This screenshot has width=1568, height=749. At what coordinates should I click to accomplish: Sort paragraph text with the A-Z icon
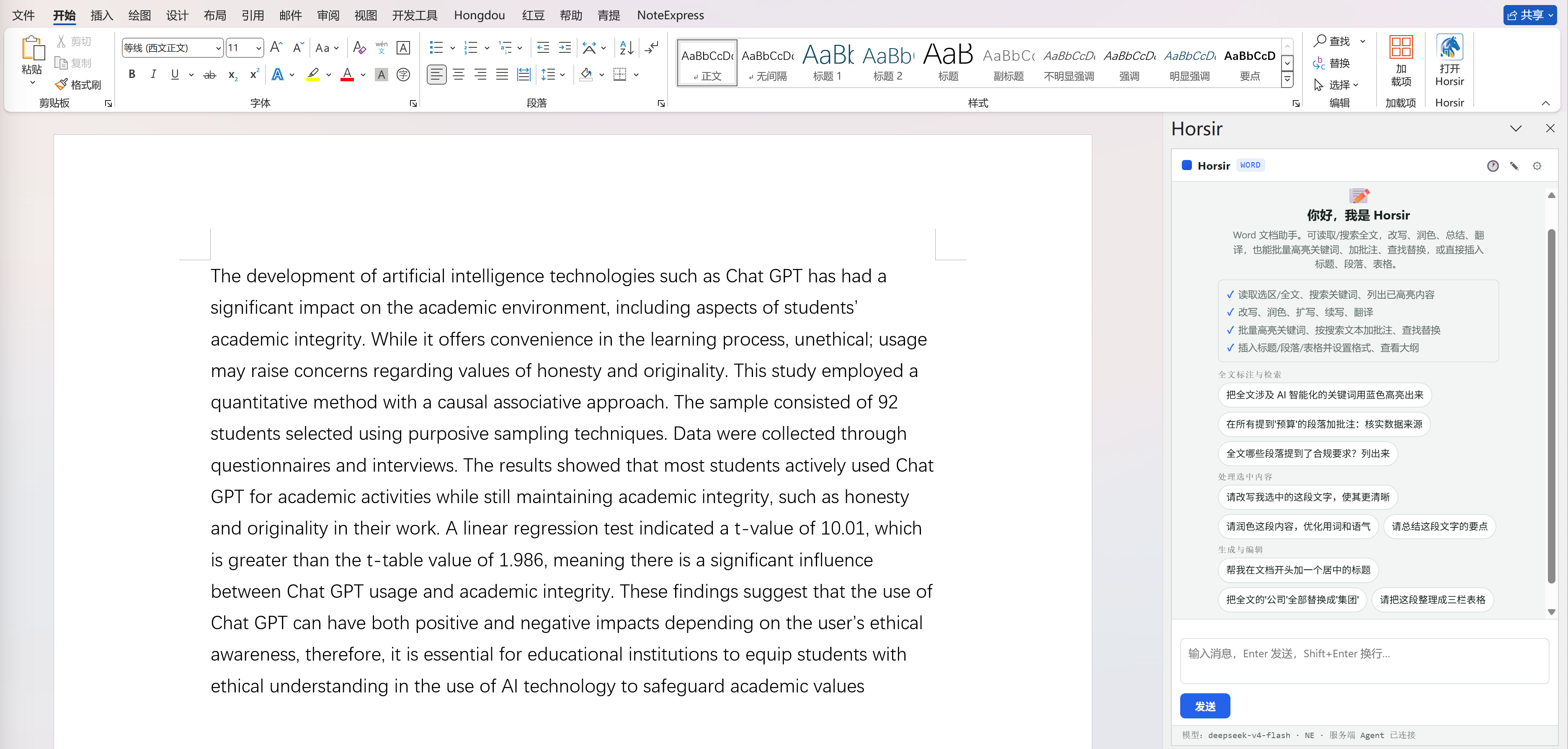coord(627,47)
